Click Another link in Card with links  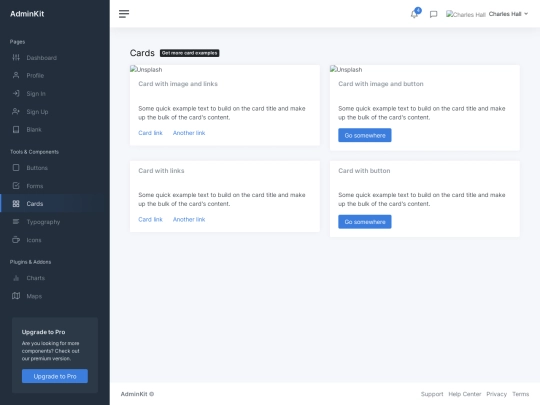[189, 219]
